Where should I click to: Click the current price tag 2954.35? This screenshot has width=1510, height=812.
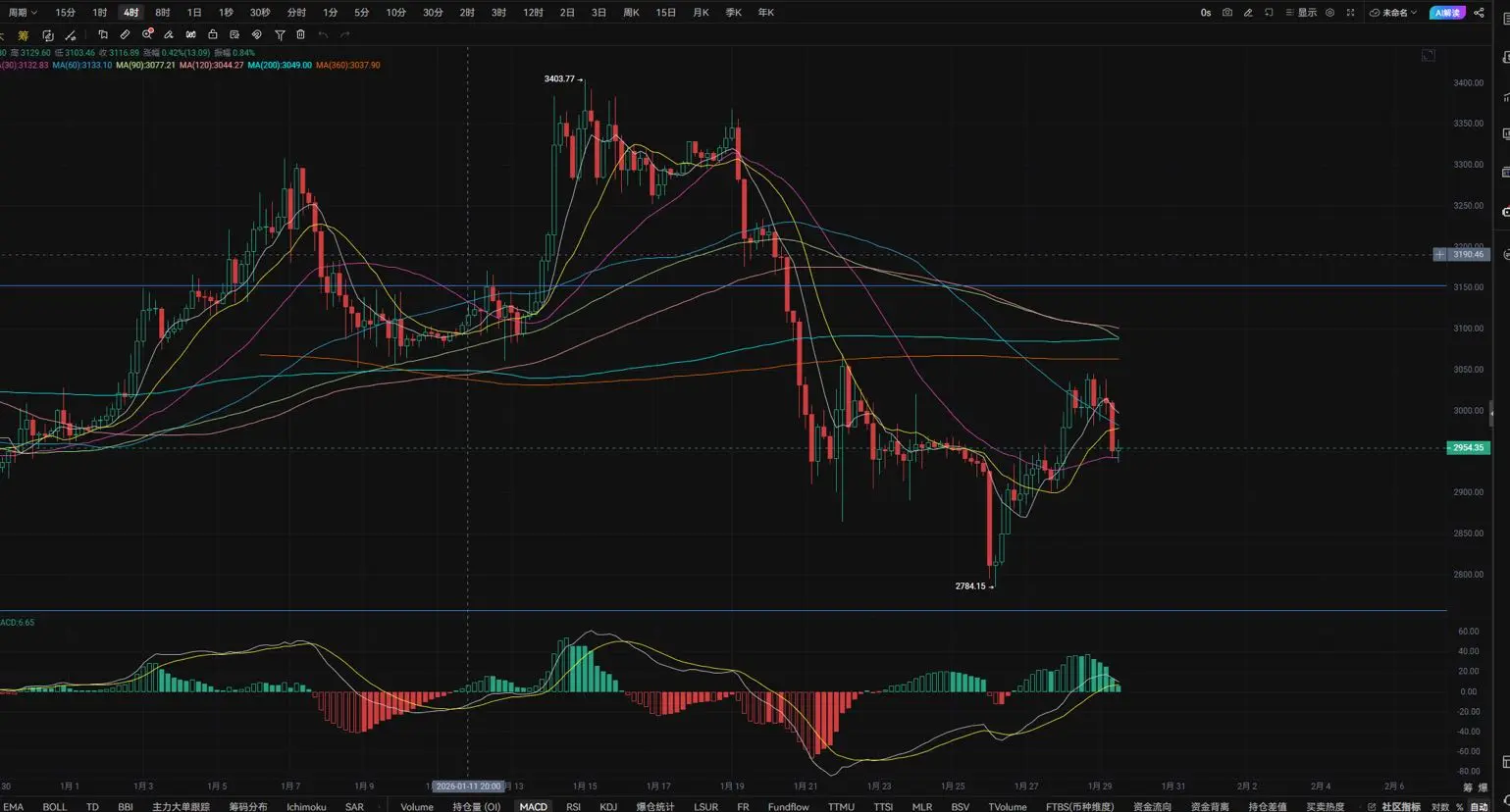tap(1467, 448)
